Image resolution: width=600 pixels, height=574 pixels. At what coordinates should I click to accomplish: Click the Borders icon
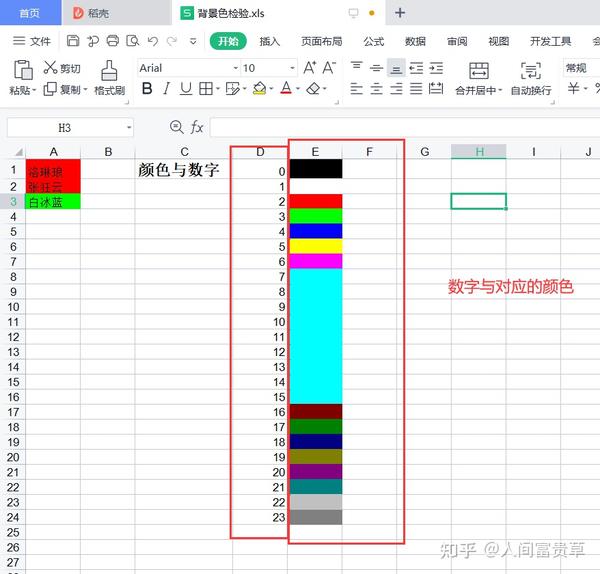pyautogui.click(x=206, y=89)
